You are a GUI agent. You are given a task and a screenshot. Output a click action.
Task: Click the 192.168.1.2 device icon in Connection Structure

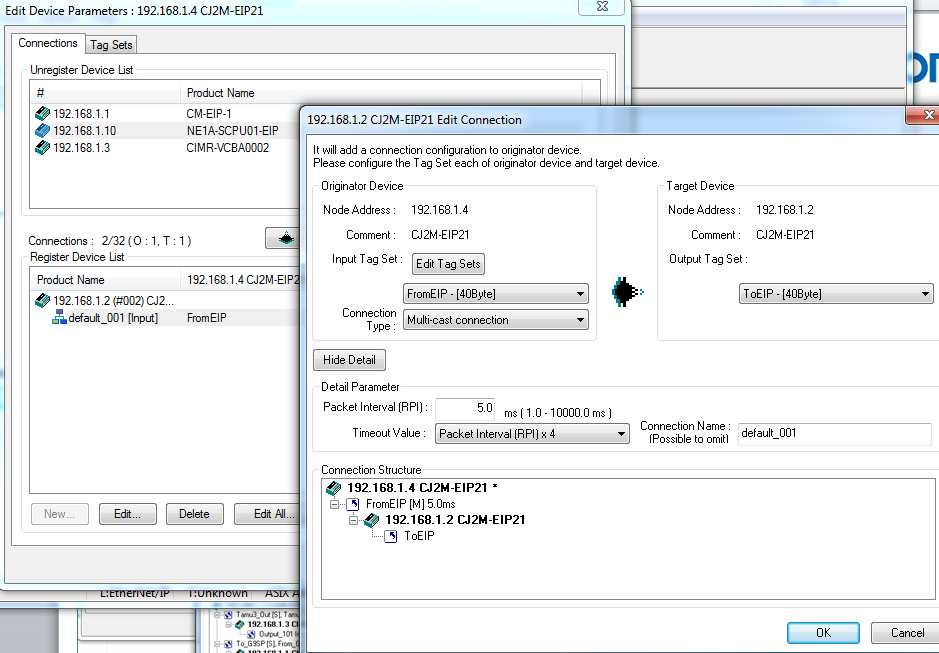click(372, 520)
